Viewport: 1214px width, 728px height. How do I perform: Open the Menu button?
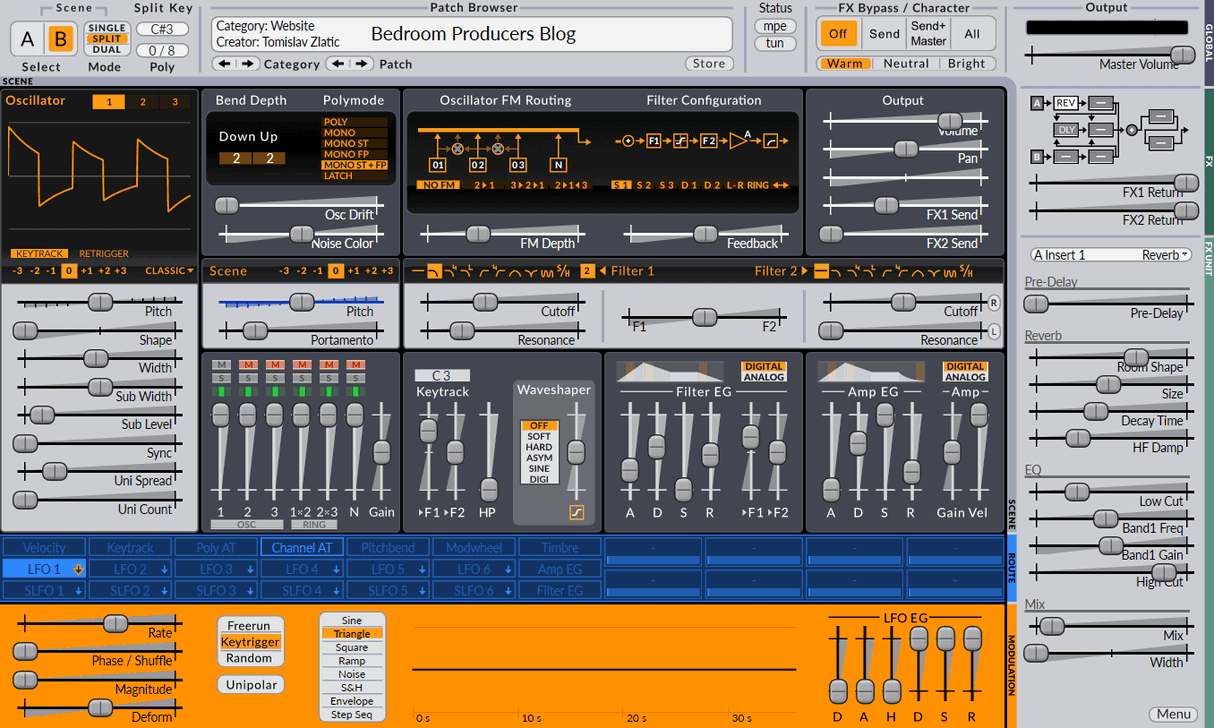click(1173, 714)
